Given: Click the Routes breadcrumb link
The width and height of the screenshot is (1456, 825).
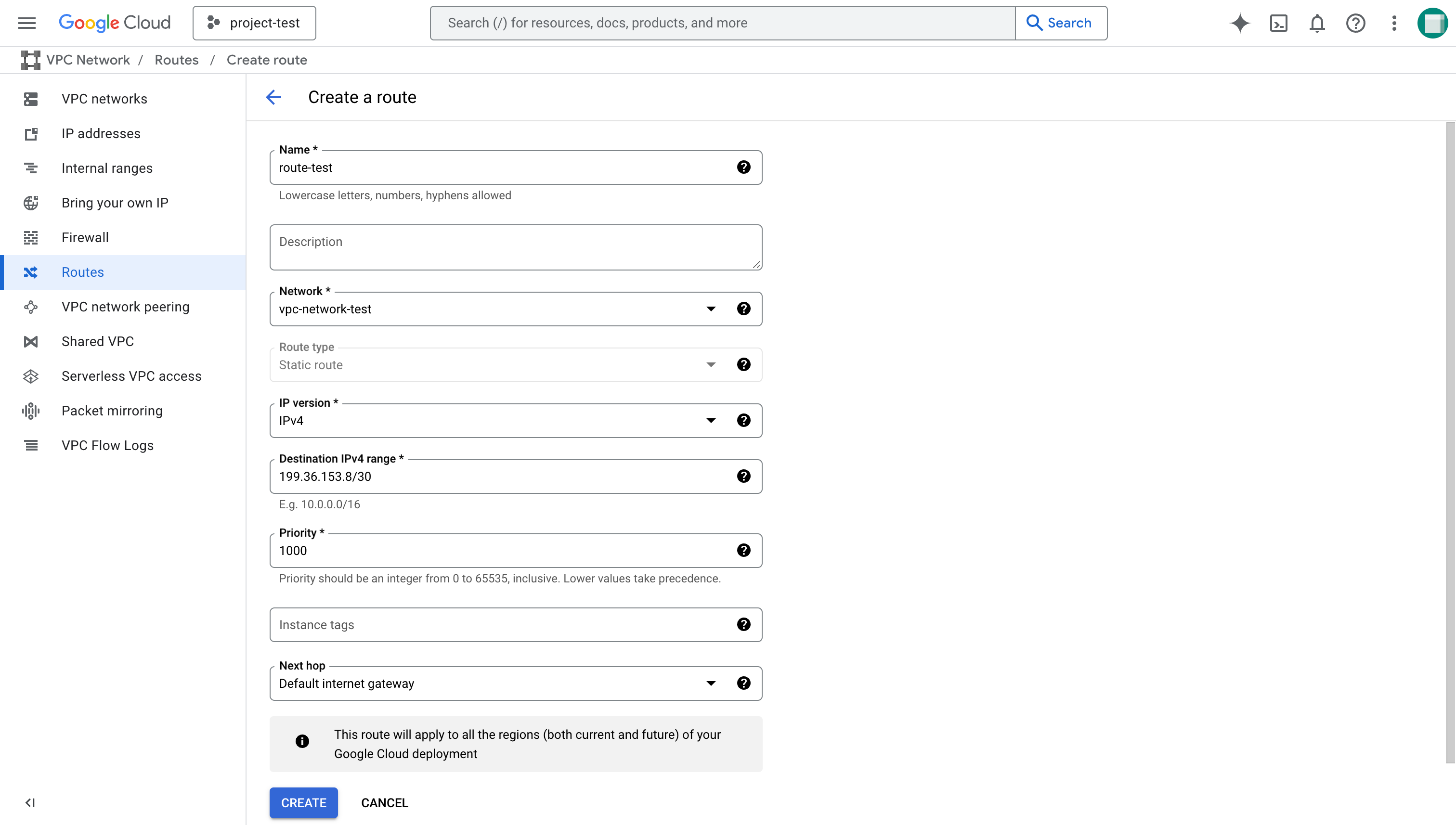Looking at the screenshot, I should click(176, 60).
